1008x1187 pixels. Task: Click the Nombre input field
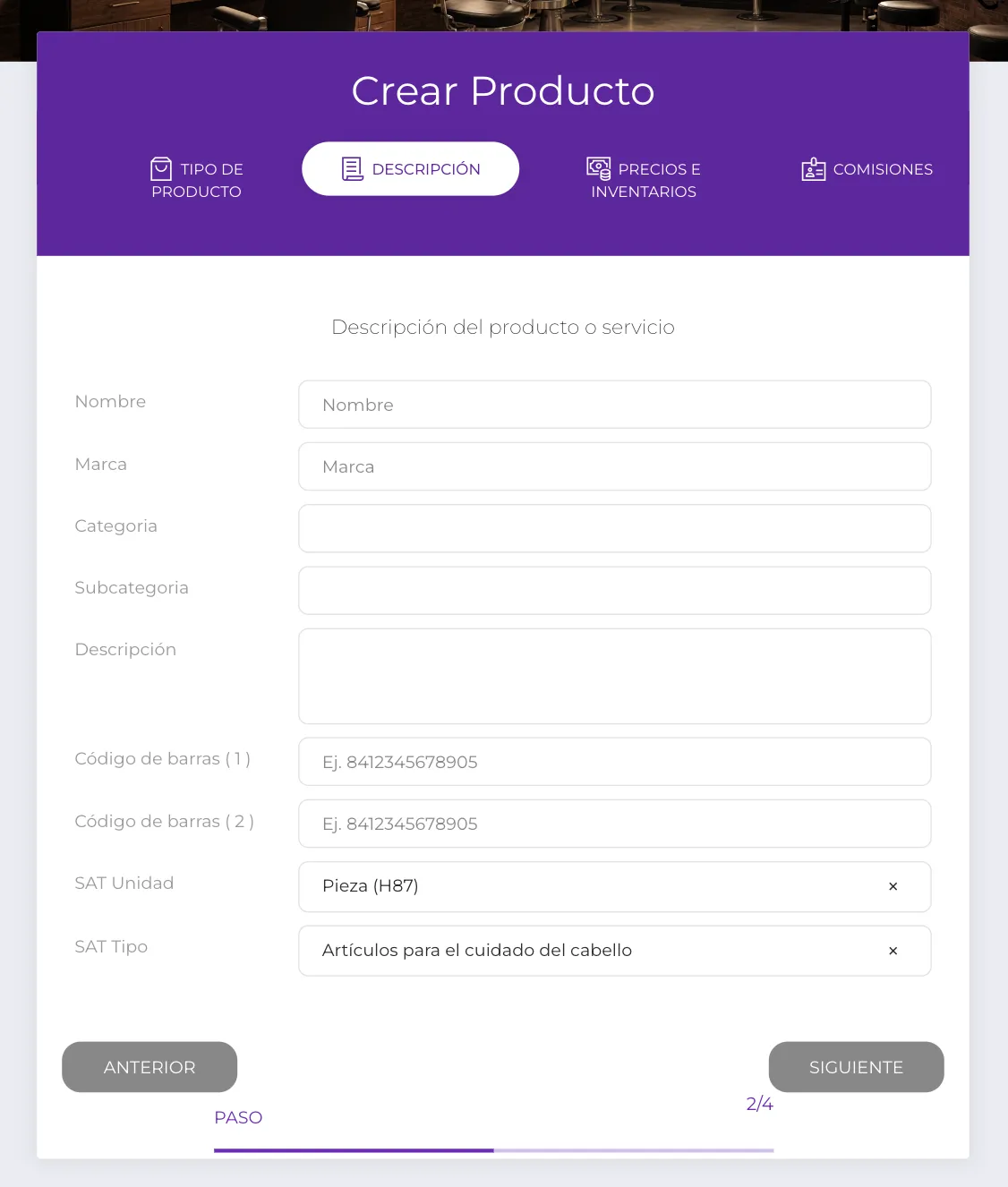click(x=614, y=404)
